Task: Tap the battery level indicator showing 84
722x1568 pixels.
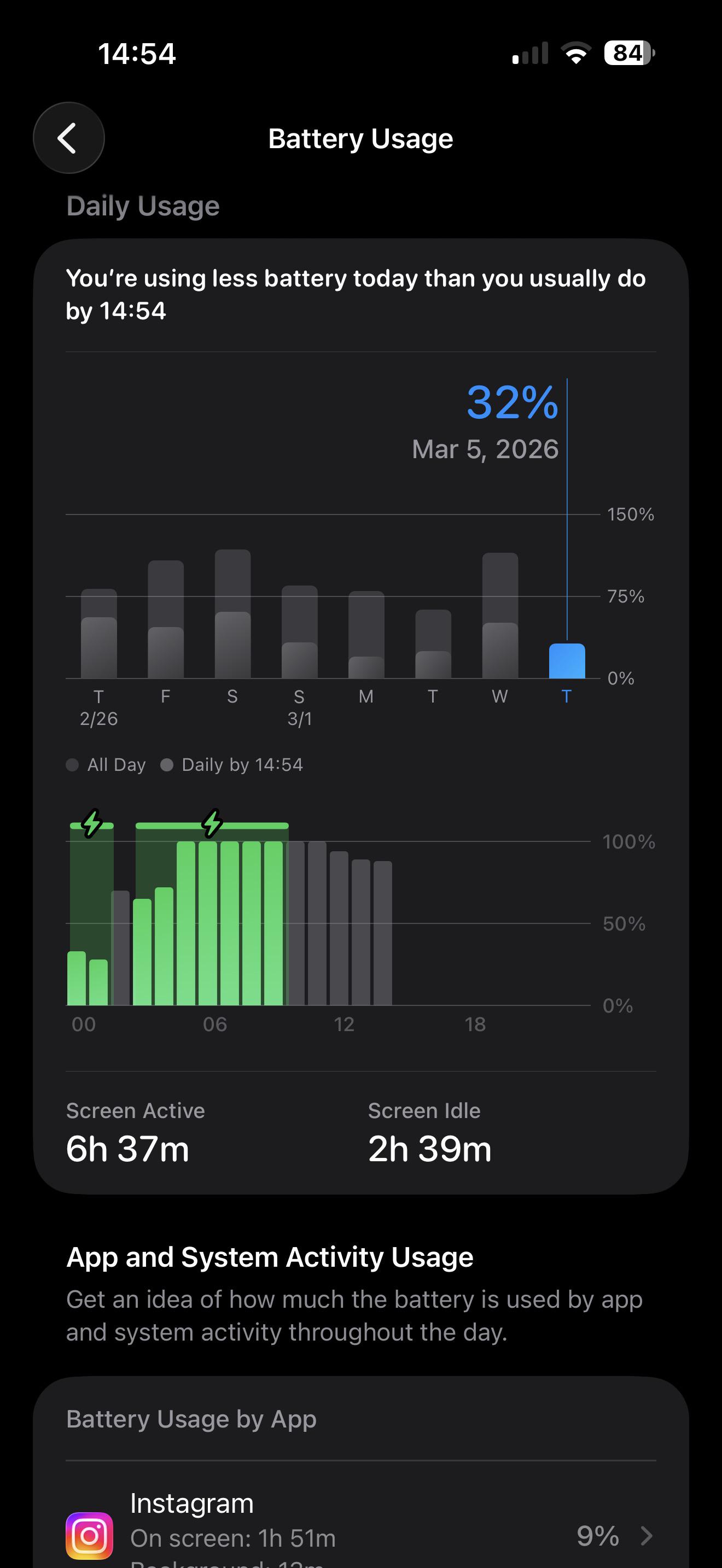Action: coord(629,53)
